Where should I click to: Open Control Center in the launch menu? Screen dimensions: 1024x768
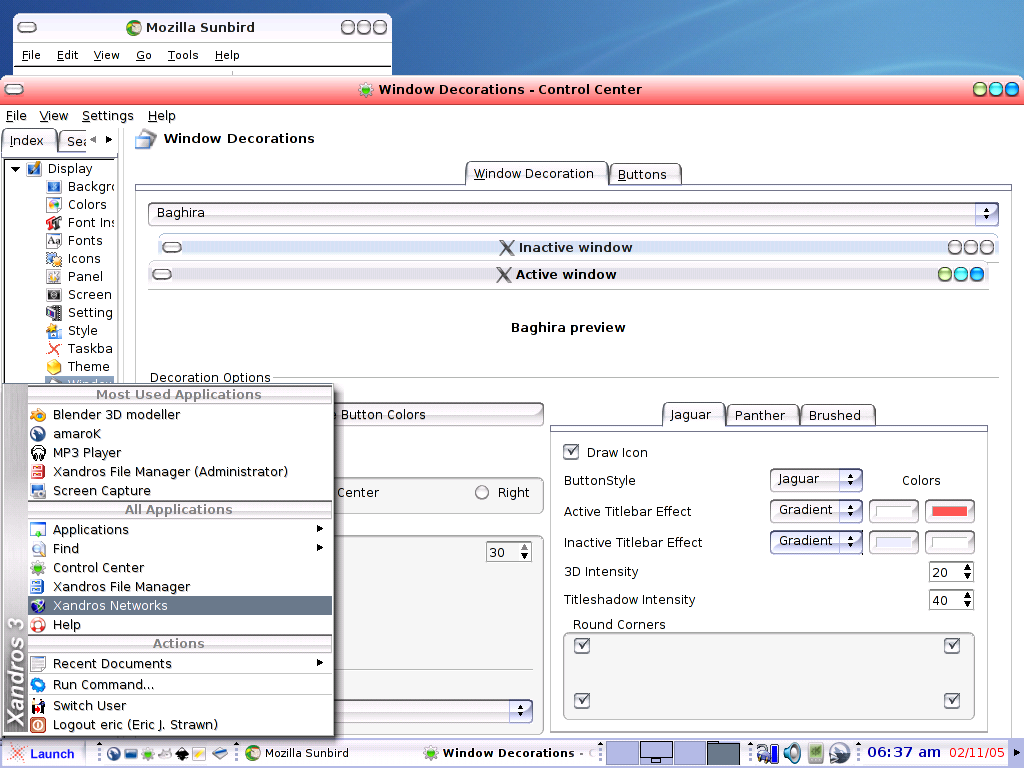tap(180, 568)
